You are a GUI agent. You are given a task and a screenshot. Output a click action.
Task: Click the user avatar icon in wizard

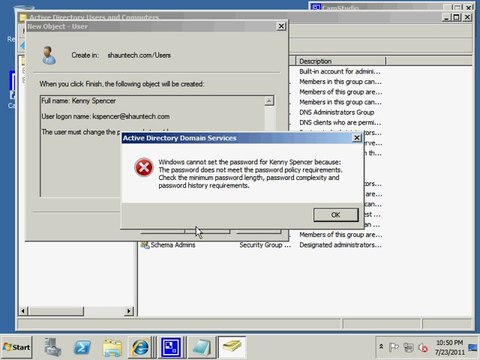coord(49,55)
